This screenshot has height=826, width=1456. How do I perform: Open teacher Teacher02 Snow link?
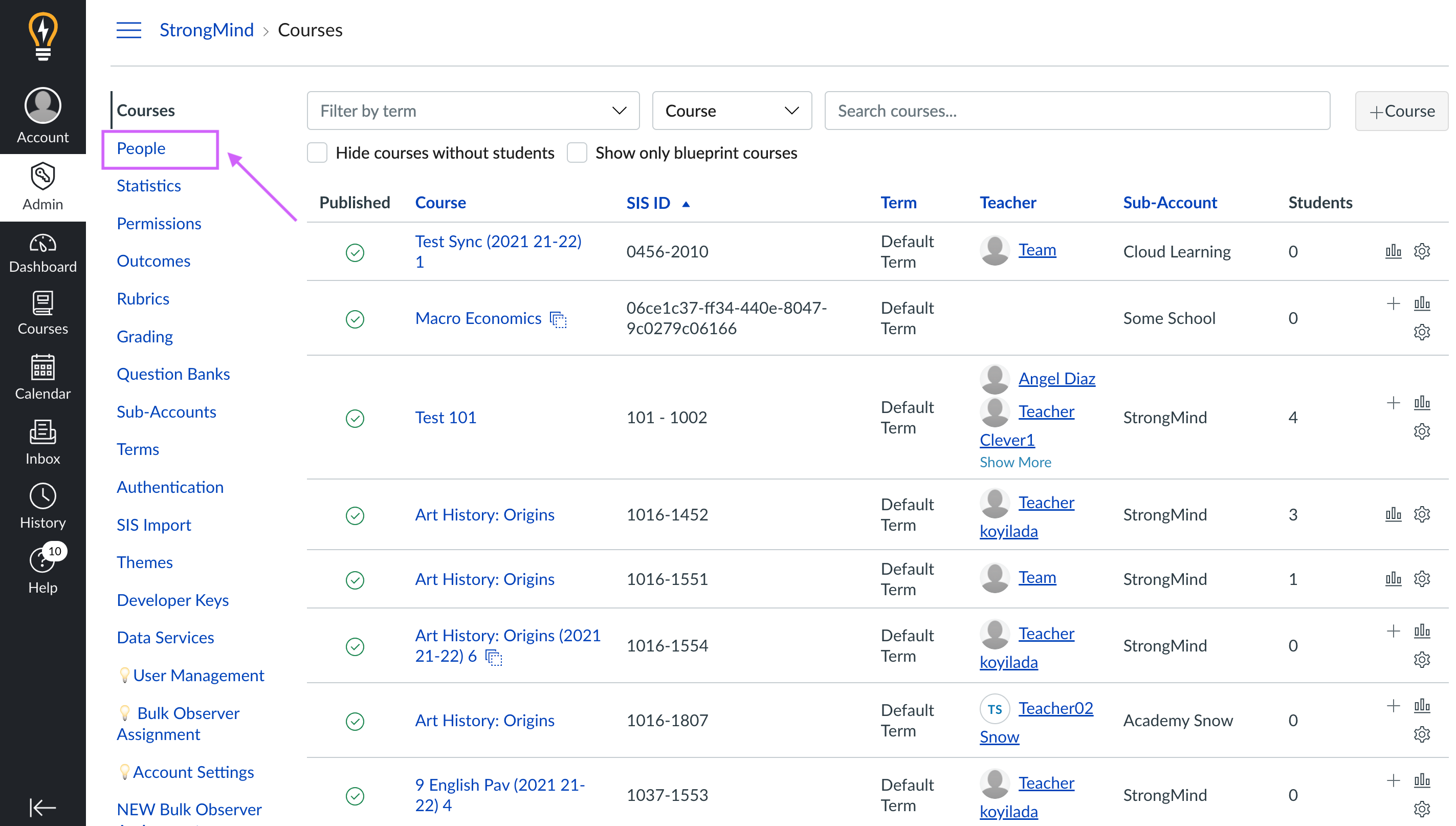tap(1036, 723)
